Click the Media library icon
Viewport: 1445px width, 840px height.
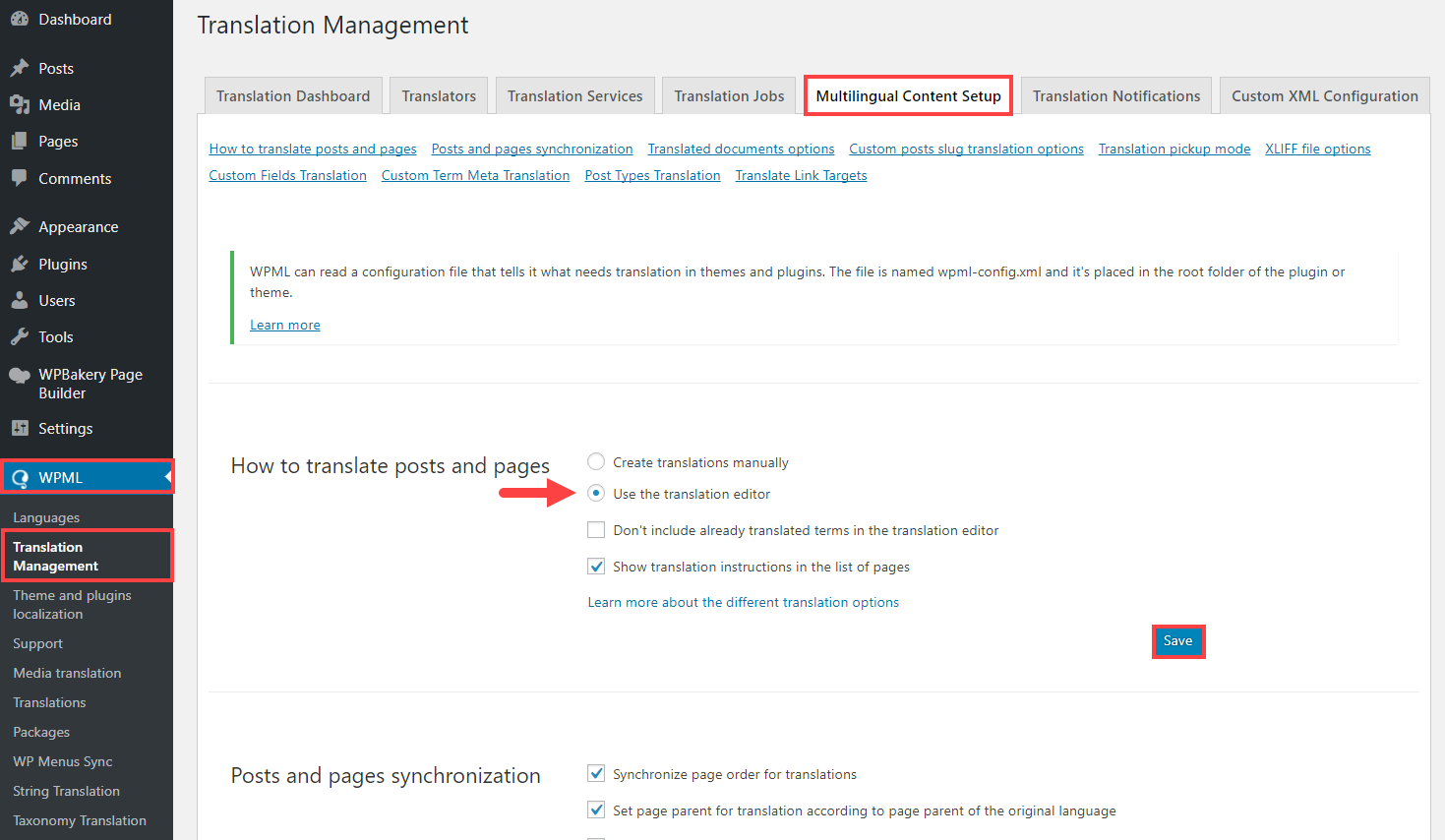pyautogui.click(x=20, y=104)
